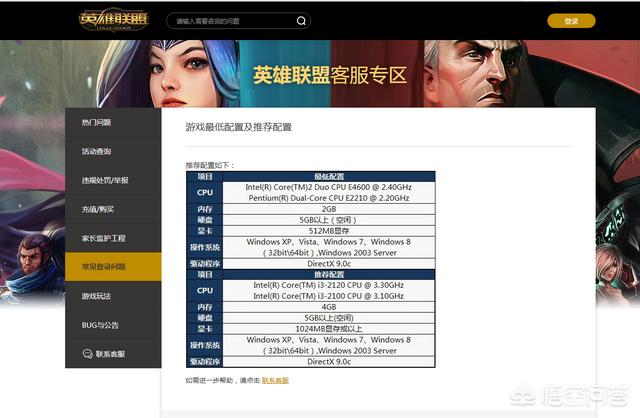Click the CPU row label under 推荐配置
The width and height of the screenshot is (640, 418).
click(204, 290)
